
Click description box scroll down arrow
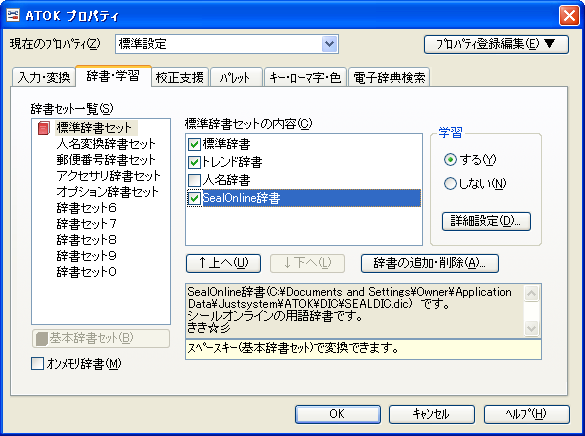coord(531,329)
